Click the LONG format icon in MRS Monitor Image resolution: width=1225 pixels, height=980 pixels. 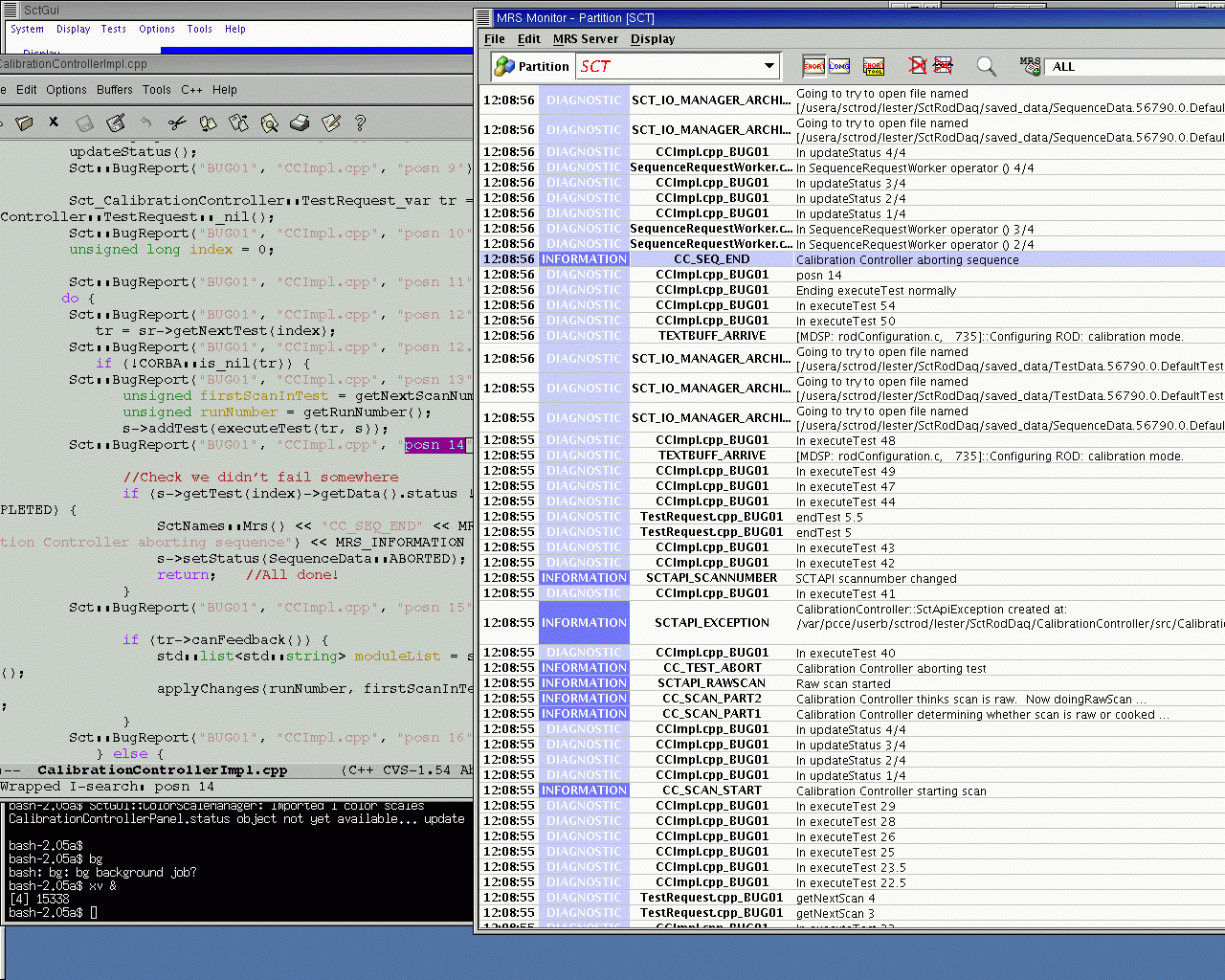click(839, 65)
